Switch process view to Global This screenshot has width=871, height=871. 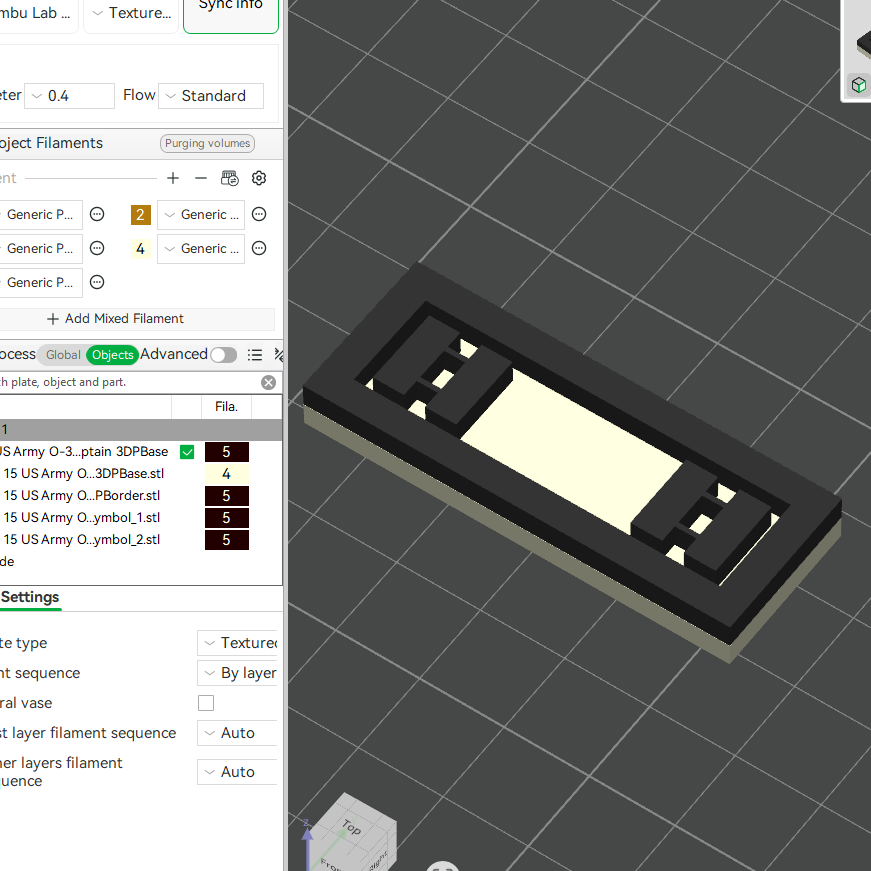[63, 355]
